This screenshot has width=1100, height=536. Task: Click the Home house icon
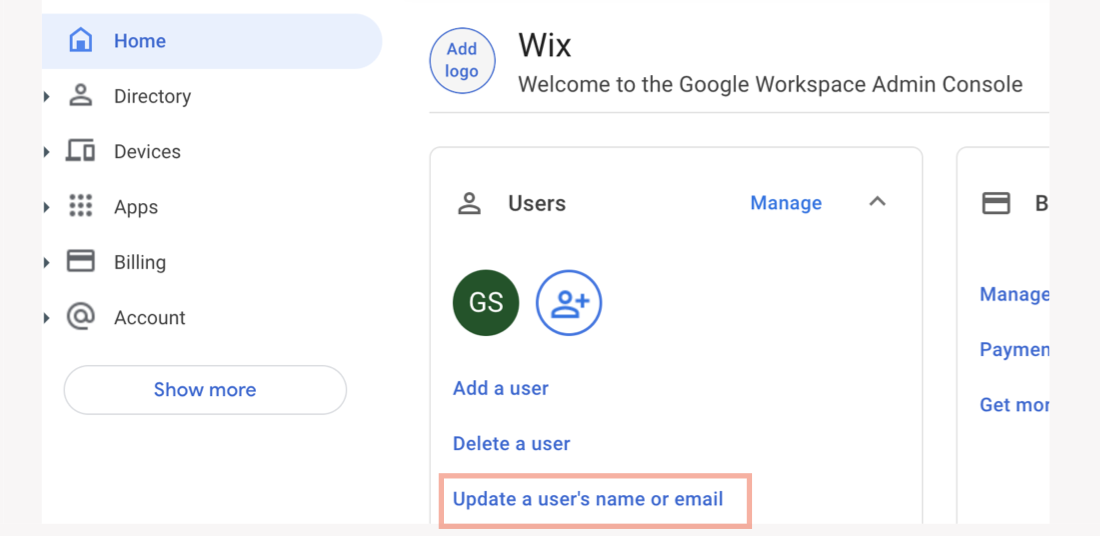(81, 40)
